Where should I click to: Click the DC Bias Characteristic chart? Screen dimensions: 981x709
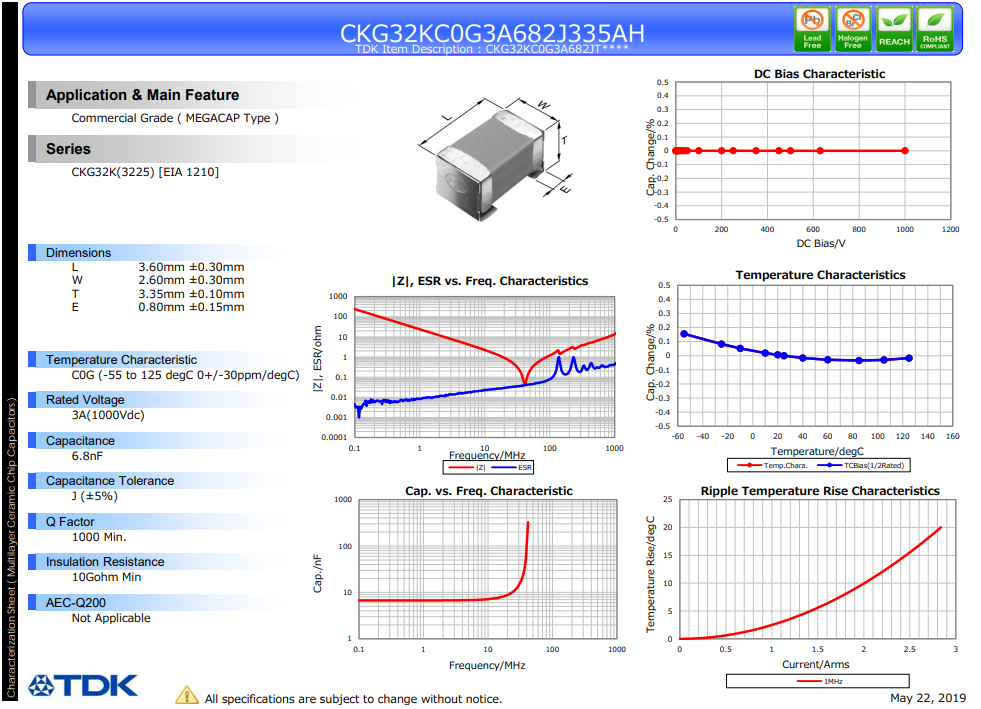[813, 150]
